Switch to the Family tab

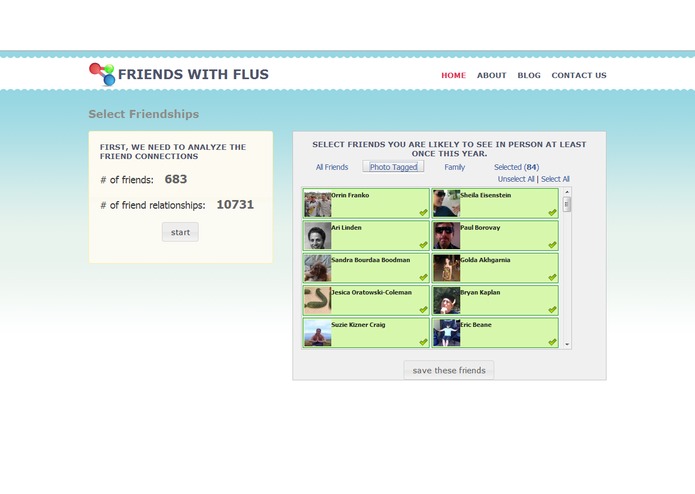[454, 167]
